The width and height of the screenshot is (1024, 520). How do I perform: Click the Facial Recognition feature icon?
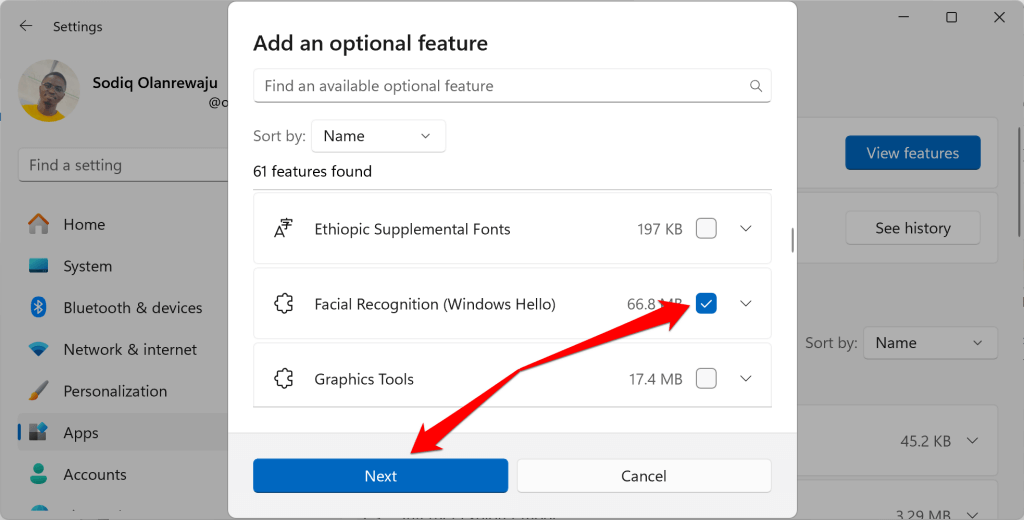(284, 304)
